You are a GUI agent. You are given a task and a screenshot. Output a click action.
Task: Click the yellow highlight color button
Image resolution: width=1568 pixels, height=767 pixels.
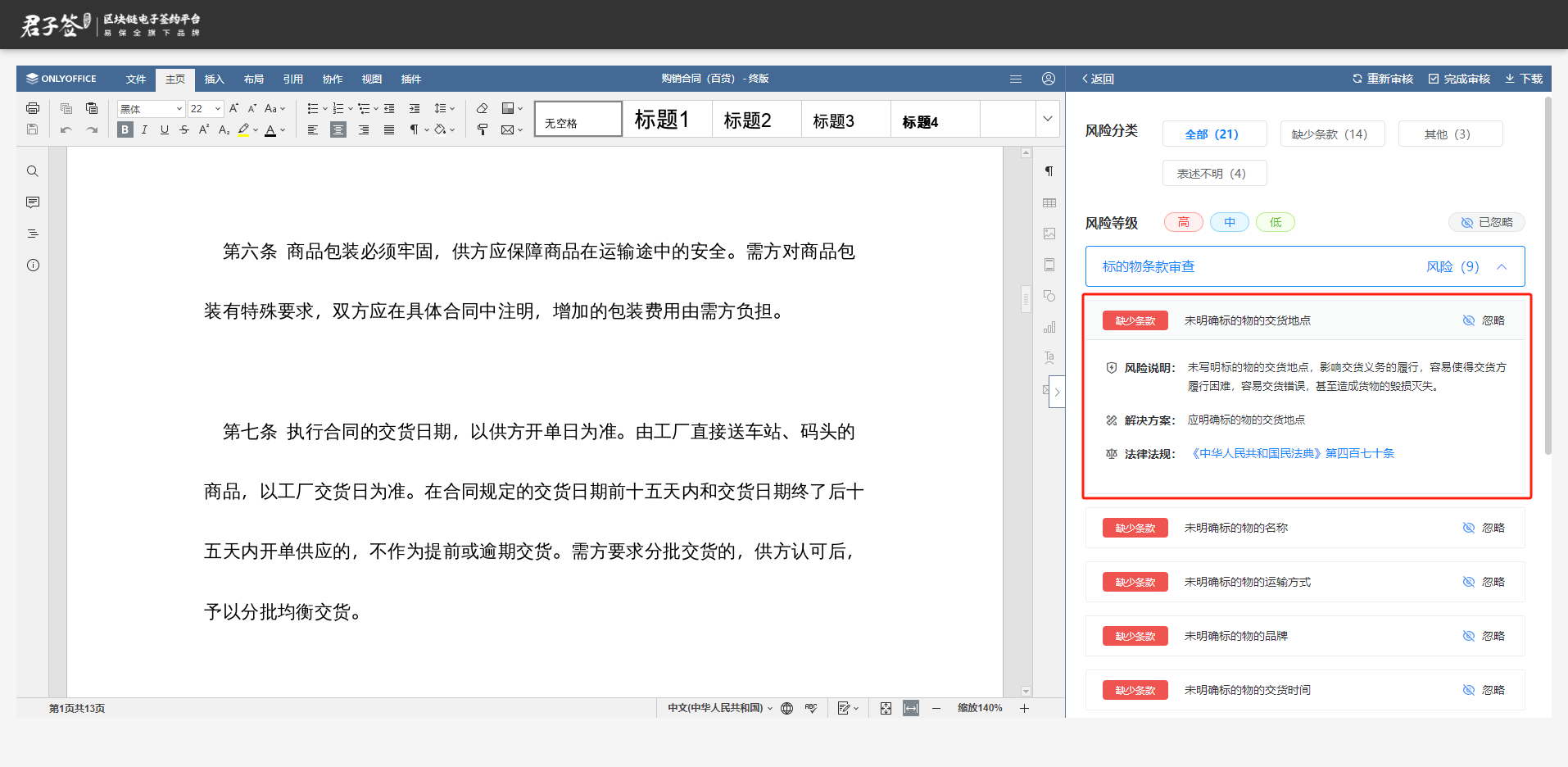point(243,129)
